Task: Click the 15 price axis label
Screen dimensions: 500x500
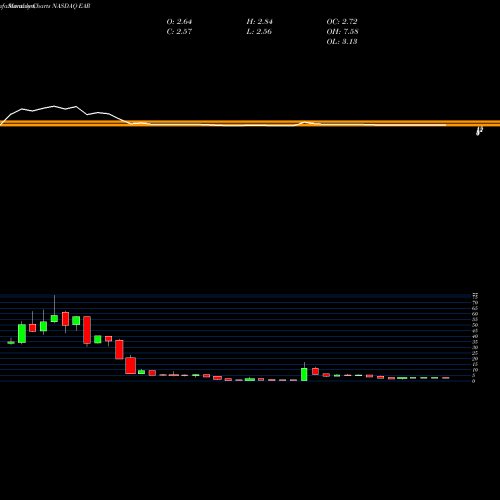Action: (475, 364)
